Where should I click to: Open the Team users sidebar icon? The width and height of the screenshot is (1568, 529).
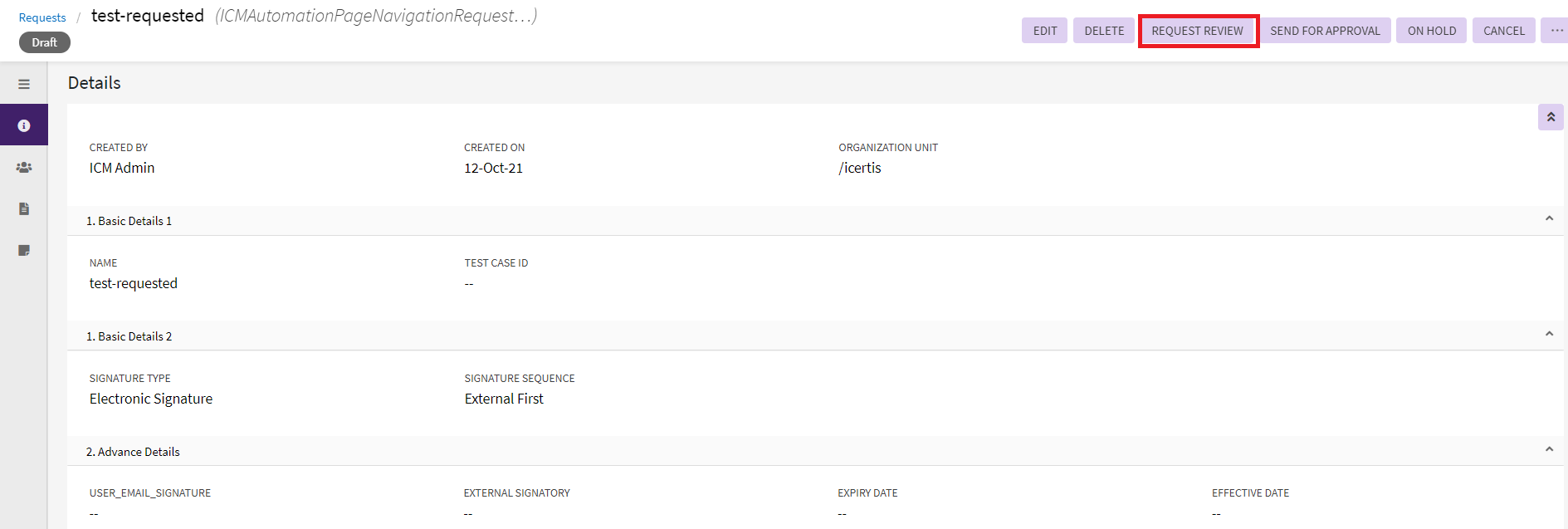[24, 167]
